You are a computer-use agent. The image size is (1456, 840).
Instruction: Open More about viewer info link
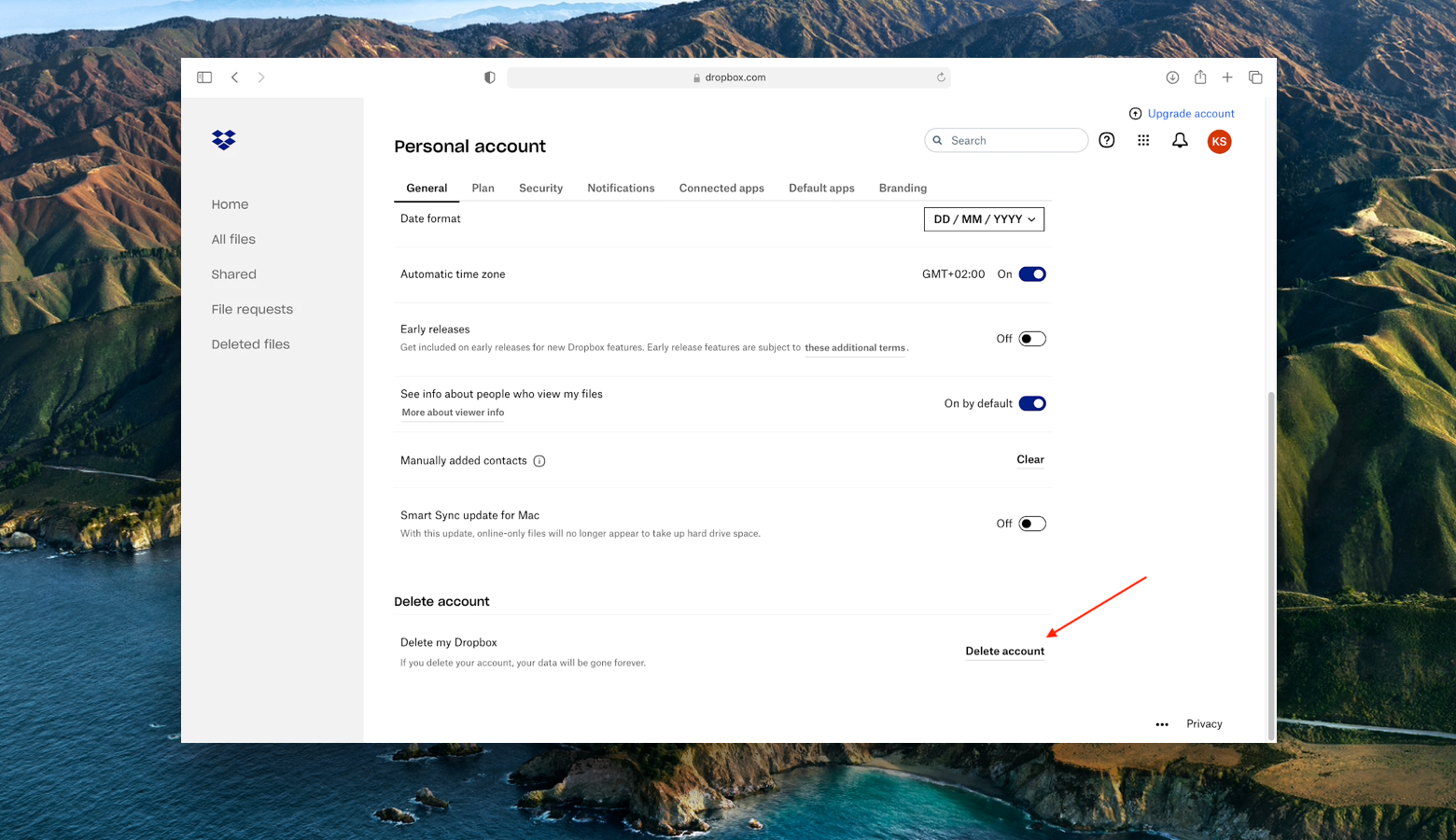[453, 413]
